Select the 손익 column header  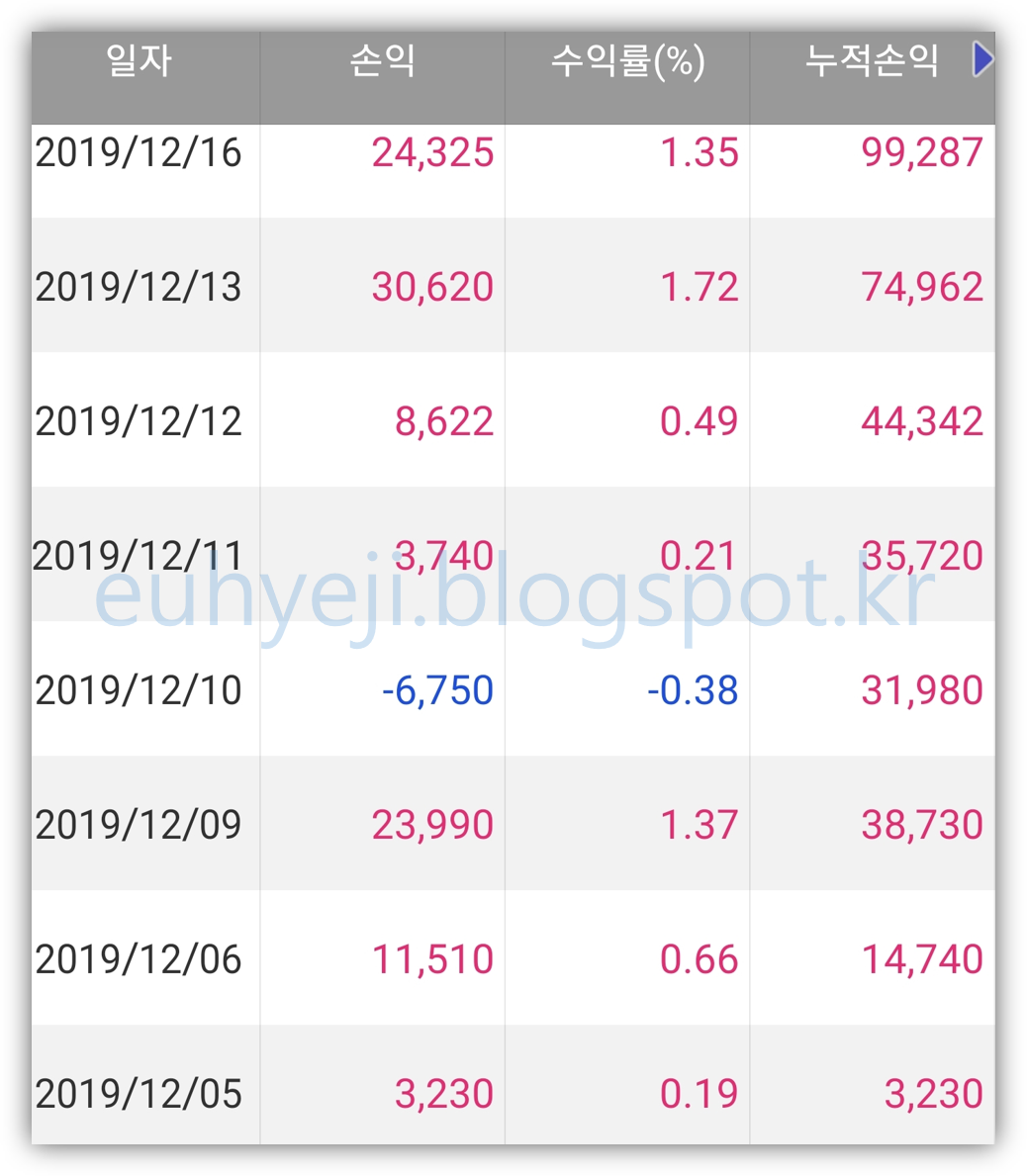coord(383,60)
